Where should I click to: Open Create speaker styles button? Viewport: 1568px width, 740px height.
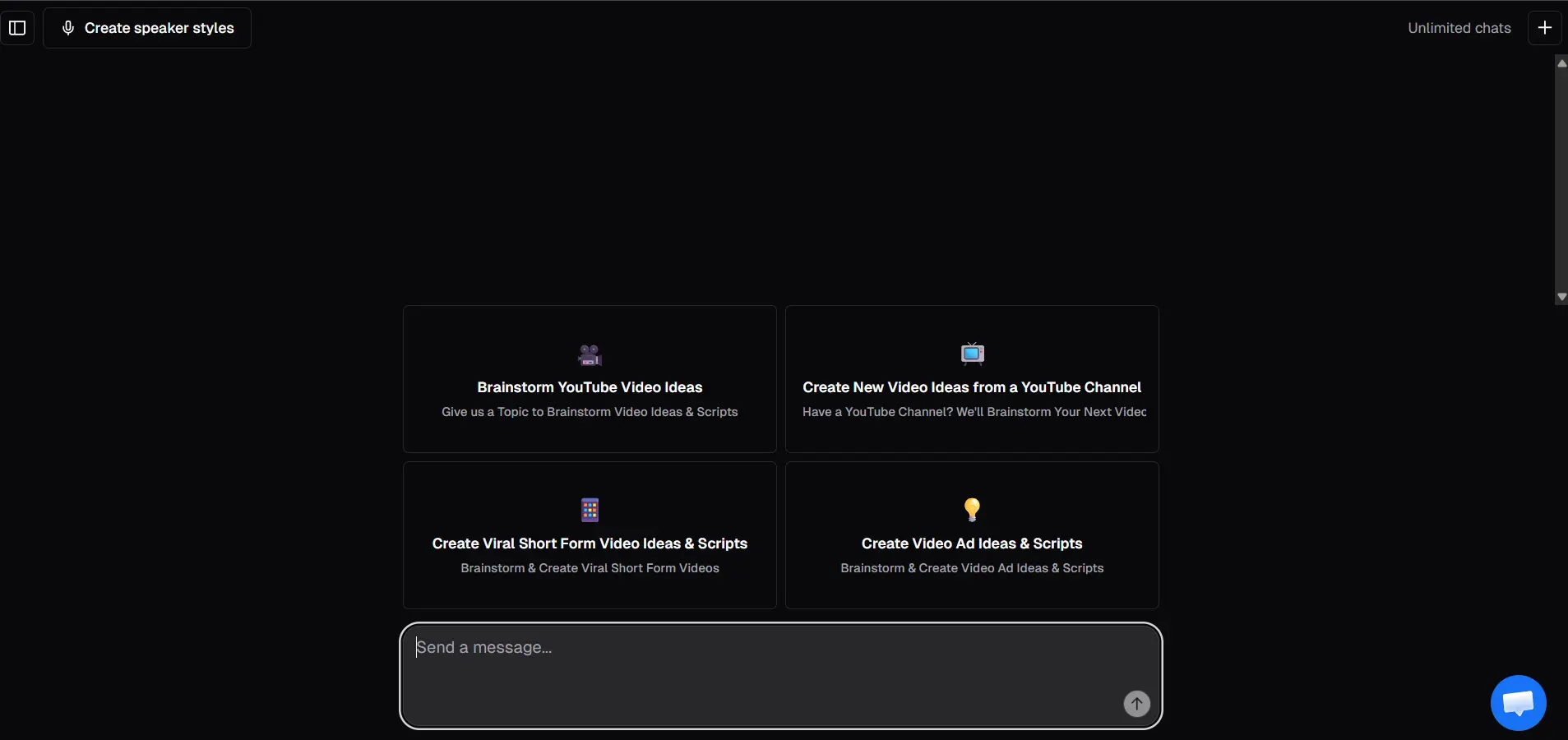point(147,28)
